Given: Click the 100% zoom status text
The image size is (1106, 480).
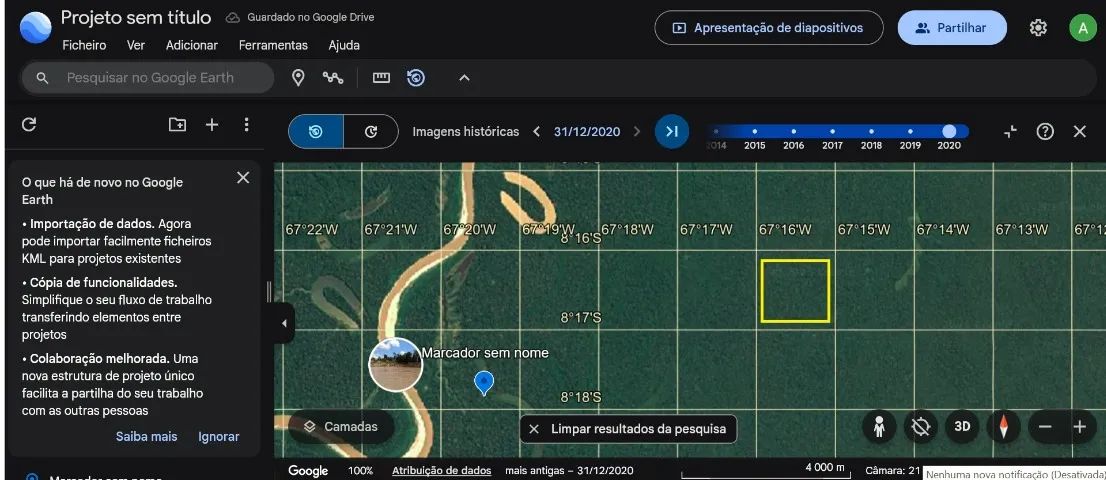Looking at the screenshot, I should (360, 470).
